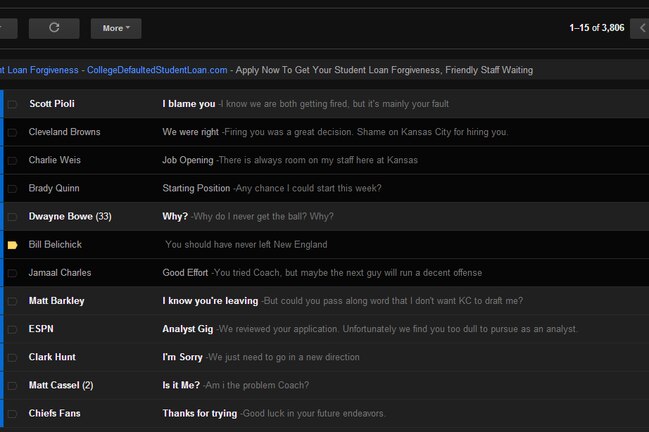Tick the Dwayne Bowe email checkbox

12,217
